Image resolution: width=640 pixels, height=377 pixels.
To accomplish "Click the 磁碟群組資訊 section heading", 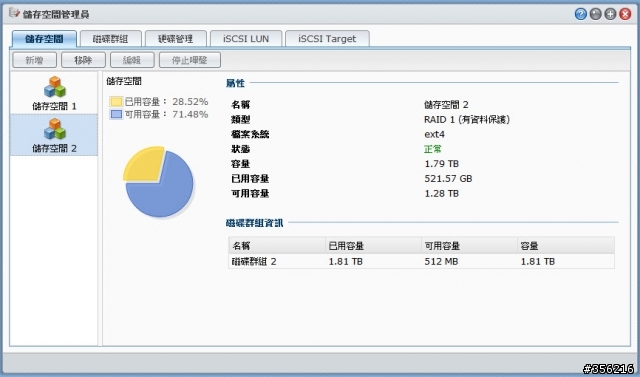I will coord(254,223).
